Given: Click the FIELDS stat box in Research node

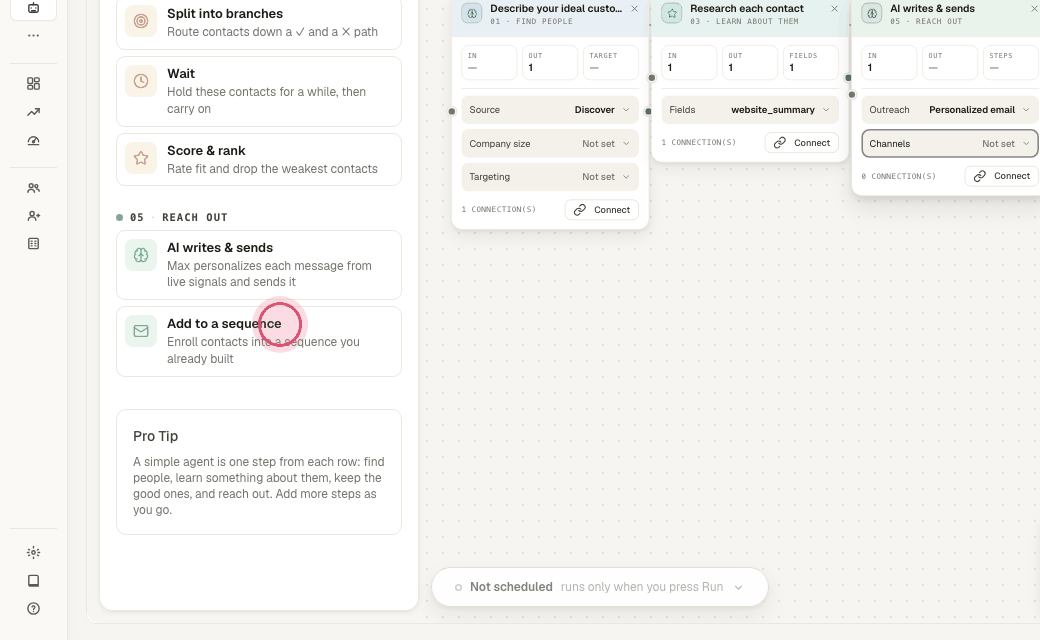Looking at the screenshot, I should click(811, 62).
